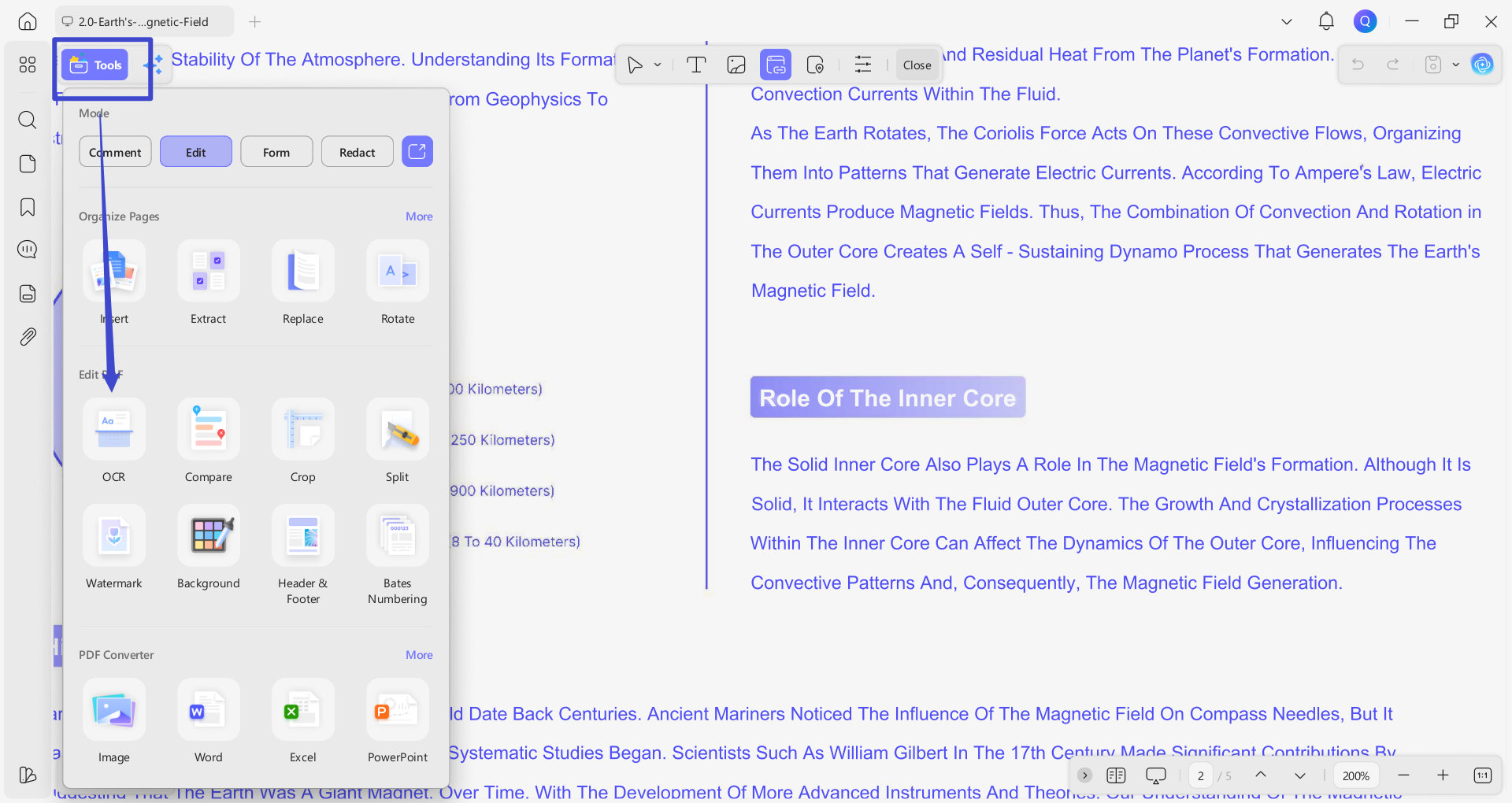Switch to the 2.0-Earth's magnetic-Field tab
The height and width of the screenshot is (803, 1512).
tap(144, 21)
